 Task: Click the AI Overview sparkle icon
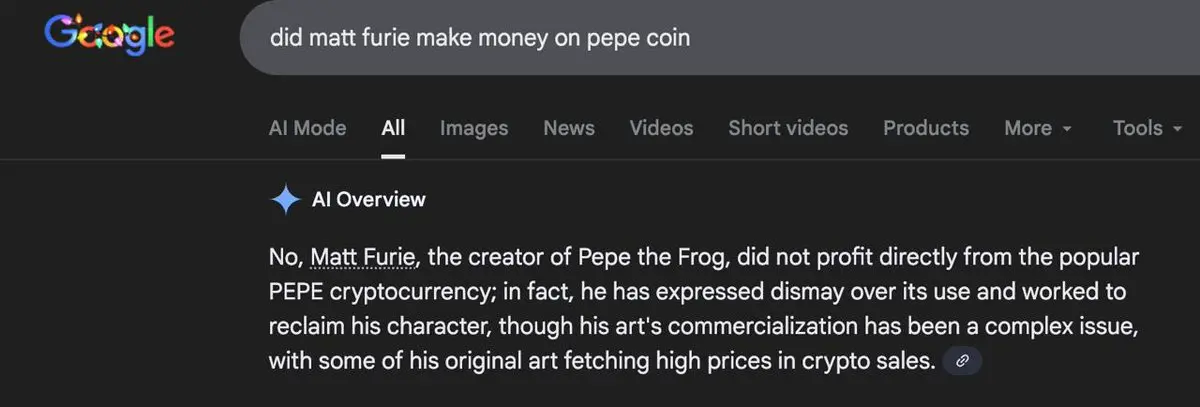click(x=286, y=200)
